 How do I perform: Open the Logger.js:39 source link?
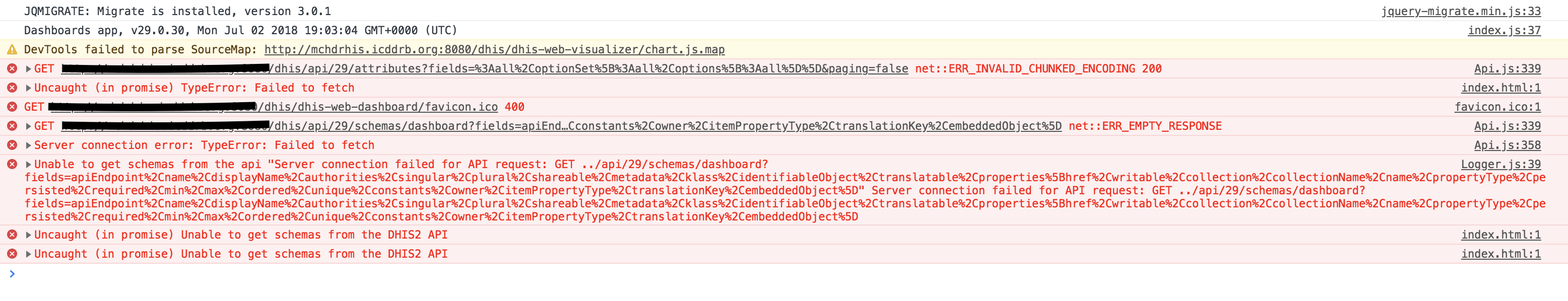1500,164
